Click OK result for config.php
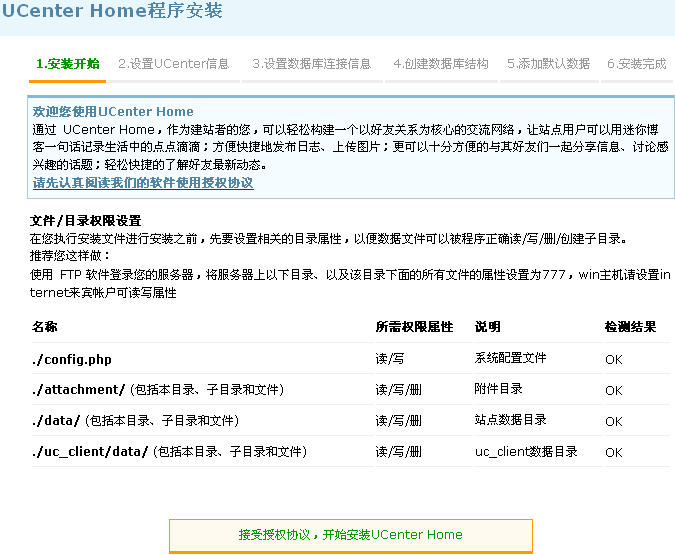The image size is (675, 555). [614, 360]
